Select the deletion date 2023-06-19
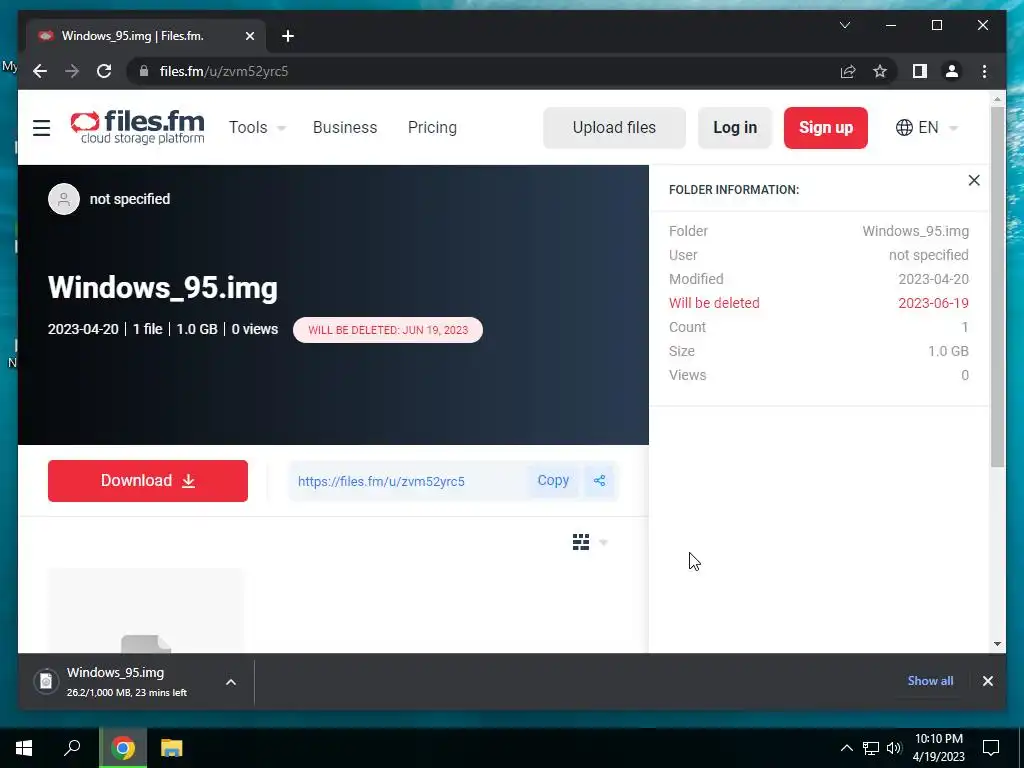 pyautogui.click(x=933, y=303)
